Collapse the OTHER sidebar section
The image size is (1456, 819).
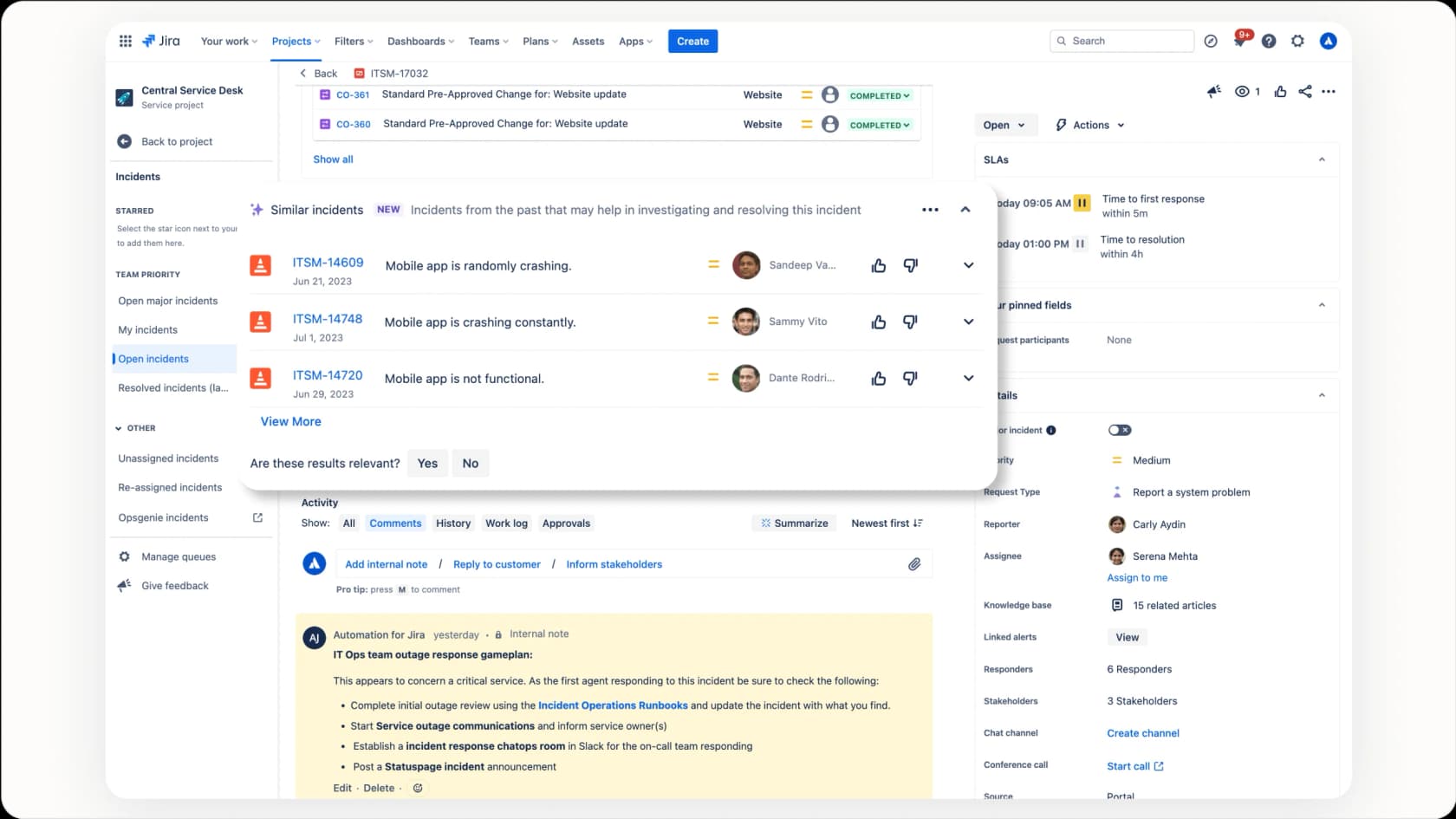119,428
